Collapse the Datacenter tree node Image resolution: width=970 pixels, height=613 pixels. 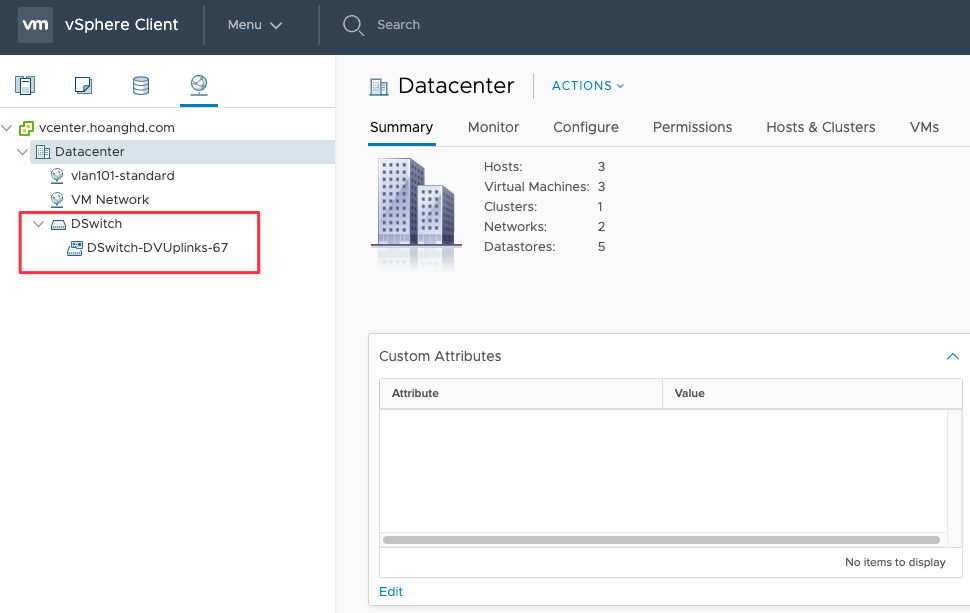click(x=23, y=152)
